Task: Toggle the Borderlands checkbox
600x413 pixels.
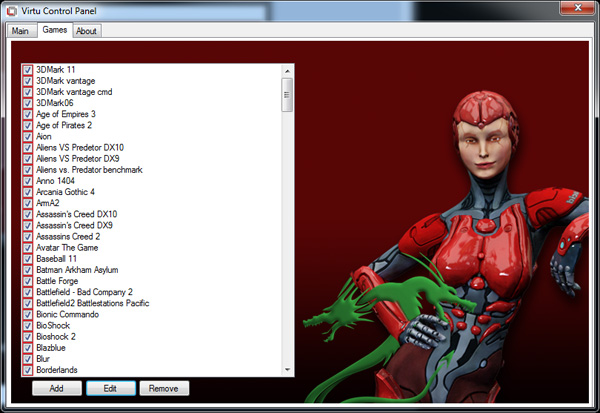Action: point(28,370)
